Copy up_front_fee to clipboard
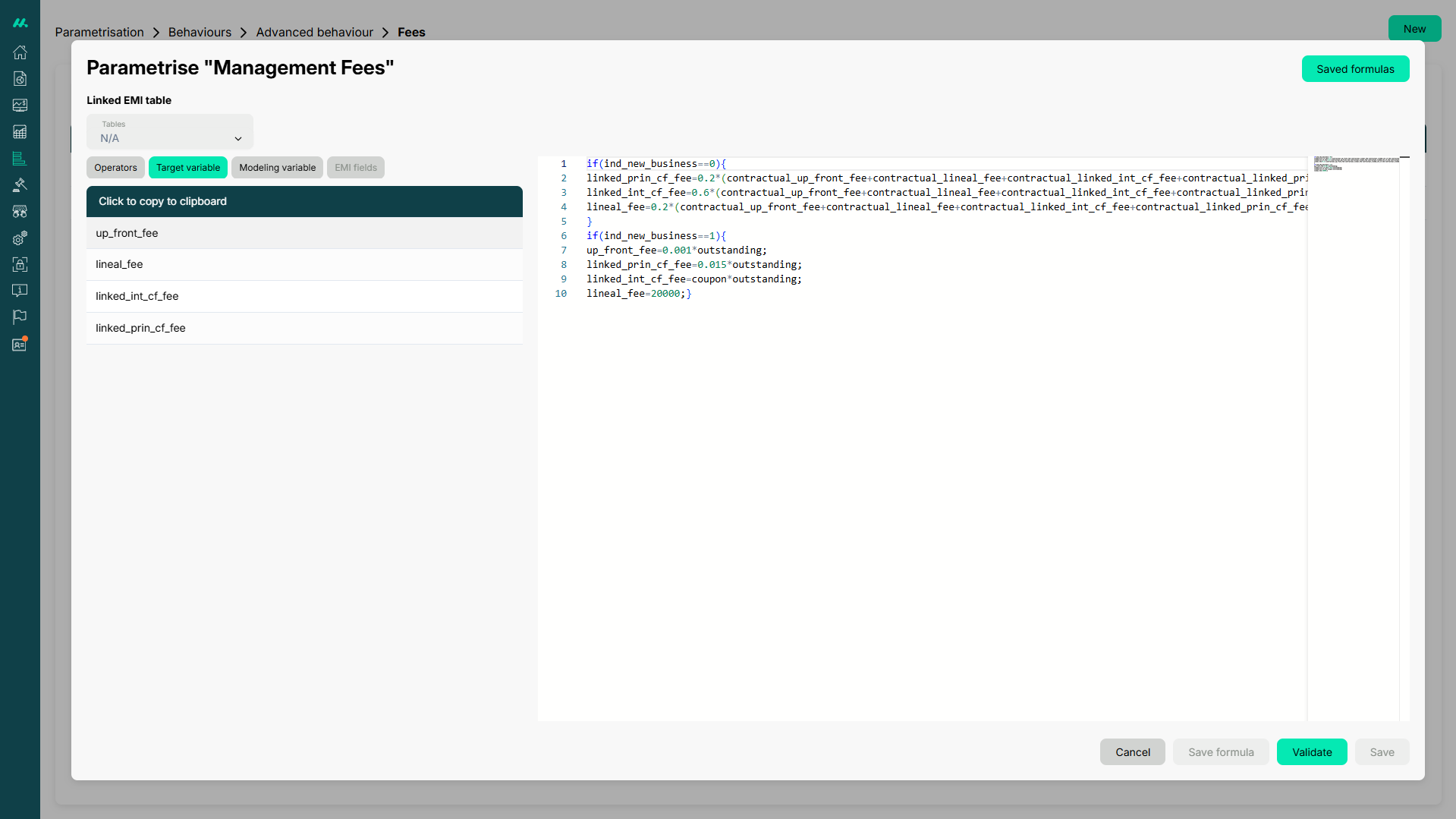This screenshot has height=819, width=1456. pyautogui.click(x=304, y=233)
